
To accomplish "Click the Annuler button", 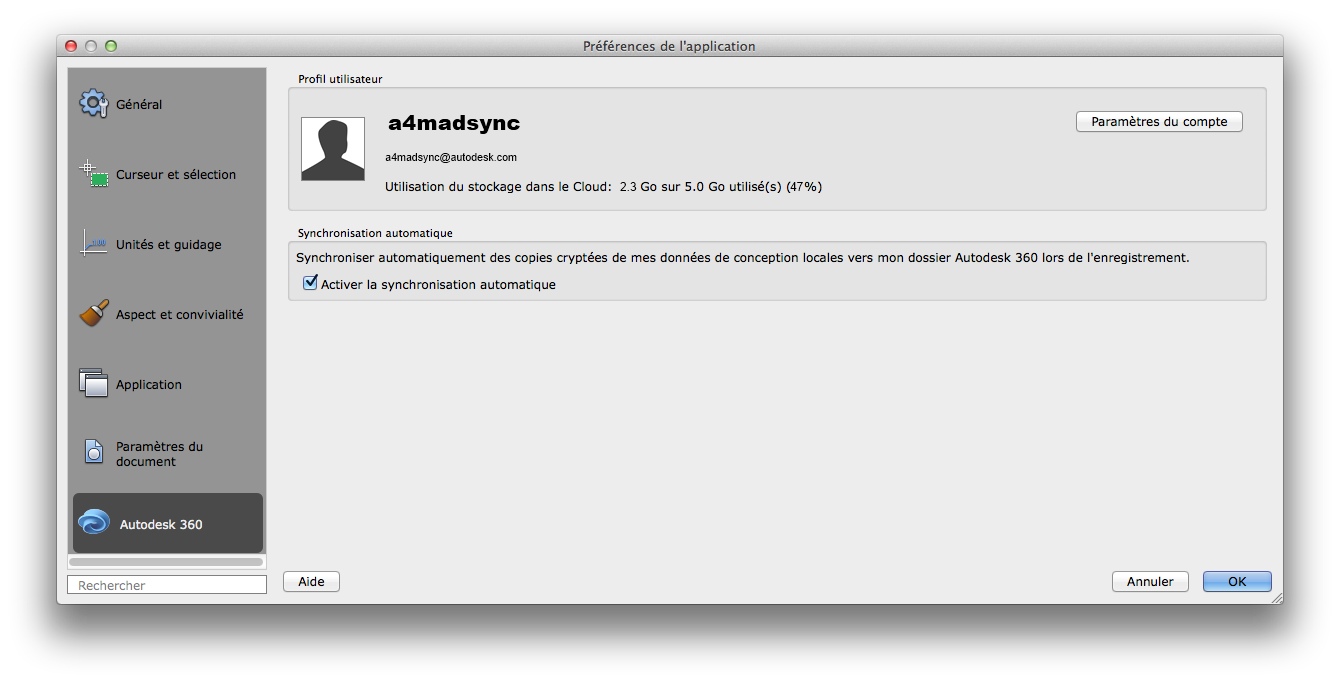I will pyautogui.click(x=1150, y=581).
